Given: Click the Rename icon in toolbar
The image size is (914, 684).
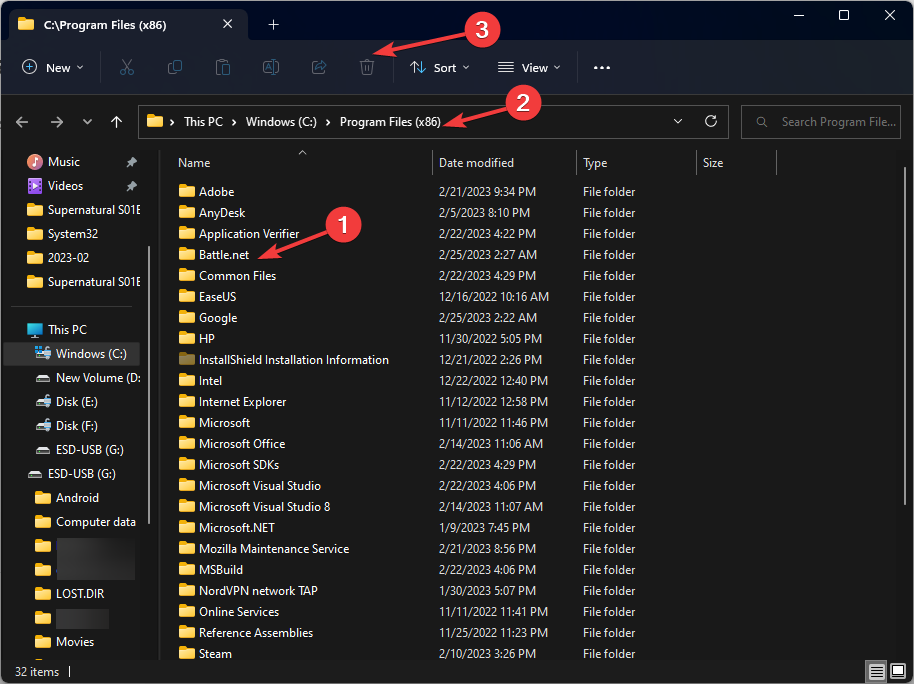Looking at the screenshot, I should pyautogui.click(x=271, y=68).
